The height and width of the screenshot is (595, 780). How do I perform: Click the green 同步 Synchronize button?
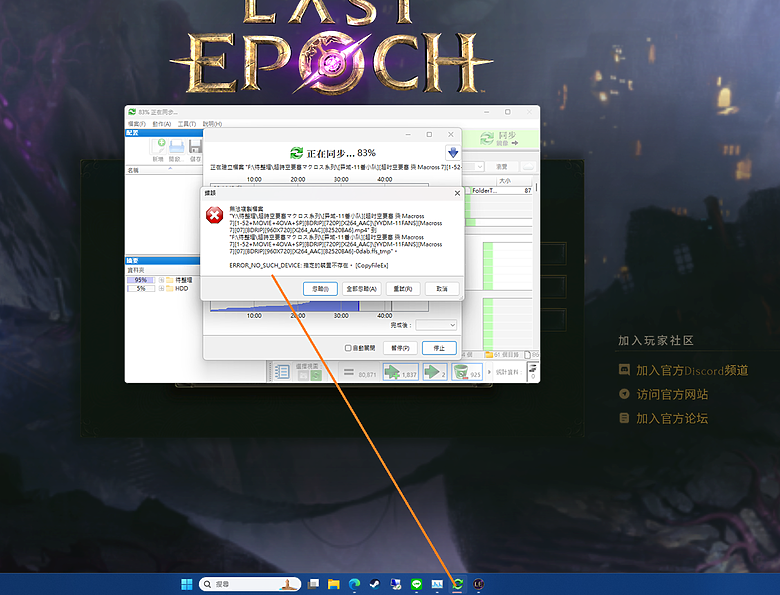point(500,138)
